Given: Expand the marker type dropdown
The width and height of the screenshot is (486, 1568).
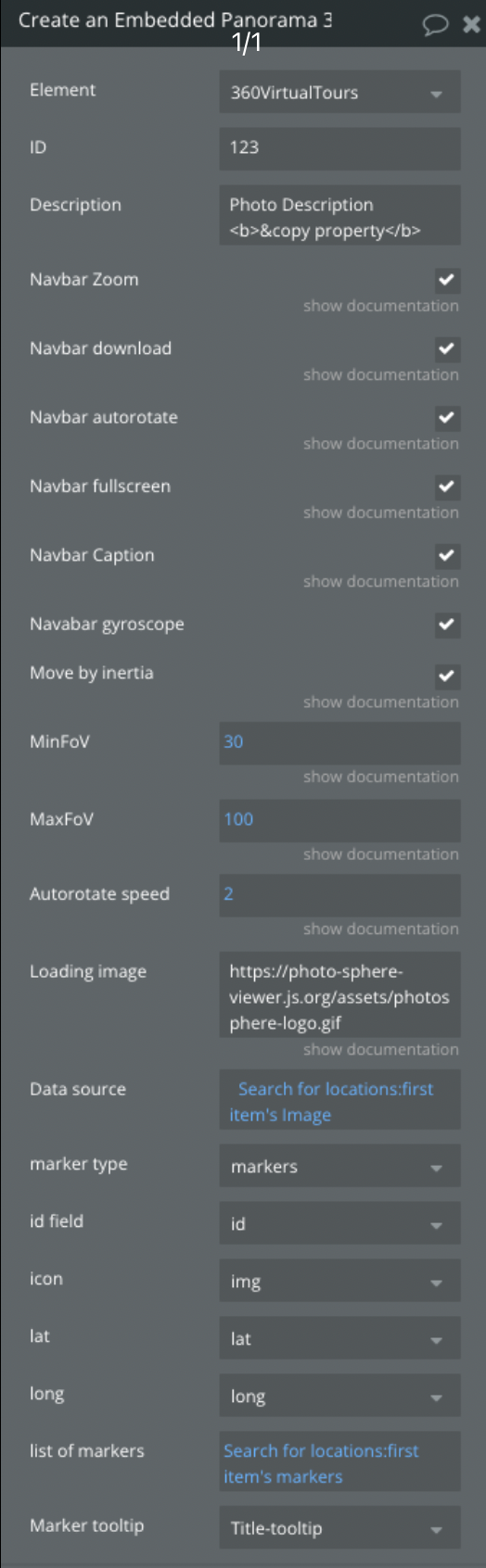Looking at the screenshot, I should click(x=339, y=1167).
